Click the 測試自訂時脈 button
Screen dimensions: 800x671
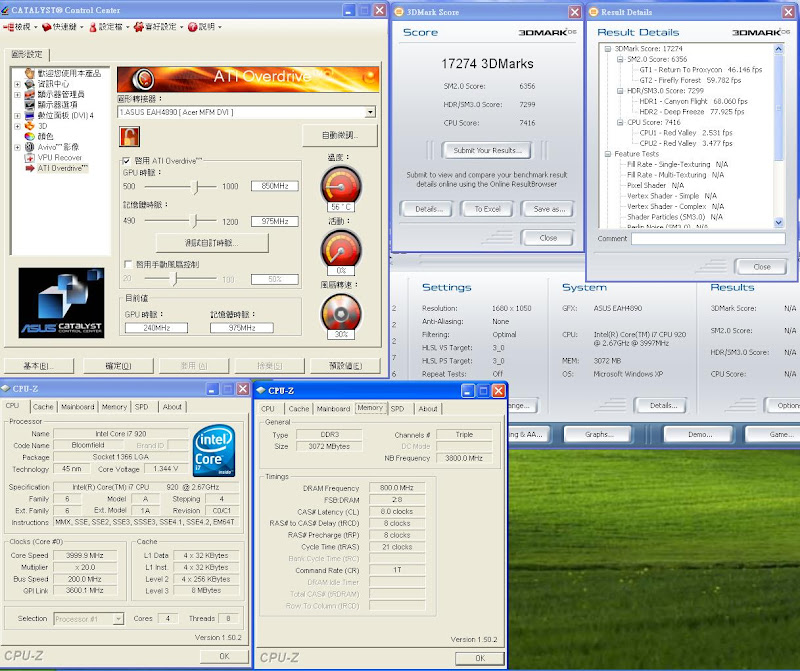[212, 243]
